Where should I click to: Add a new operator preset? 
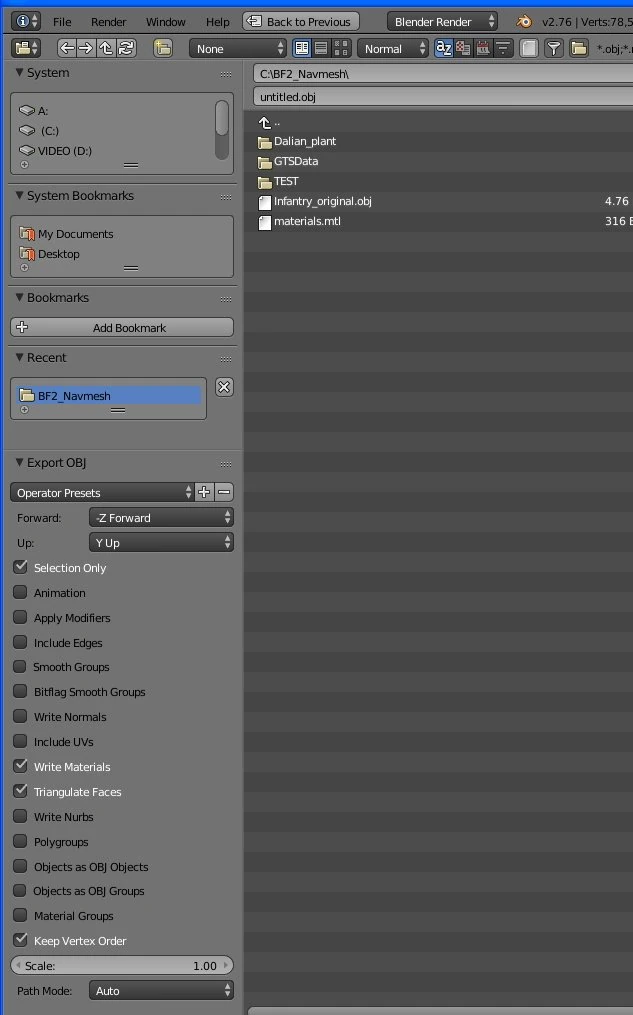point(204,492)
